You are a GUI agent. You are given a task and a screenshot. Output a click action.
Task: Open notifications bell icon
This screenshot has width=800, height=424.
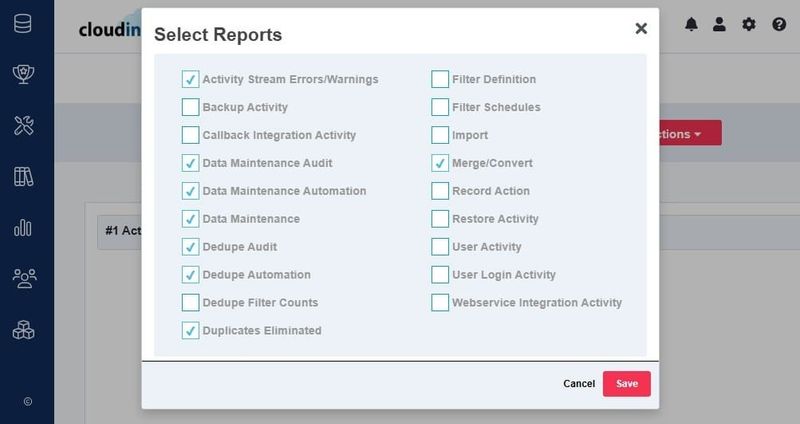(x=691, y=24)
